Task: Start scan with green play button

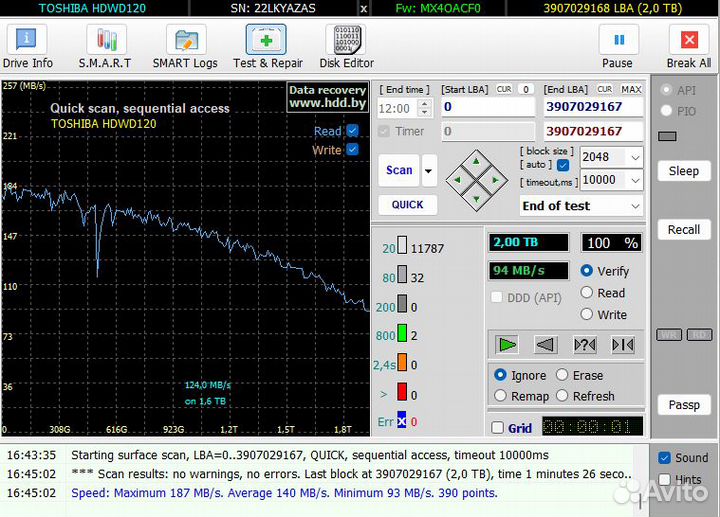Action: click(x=507, y=344)
